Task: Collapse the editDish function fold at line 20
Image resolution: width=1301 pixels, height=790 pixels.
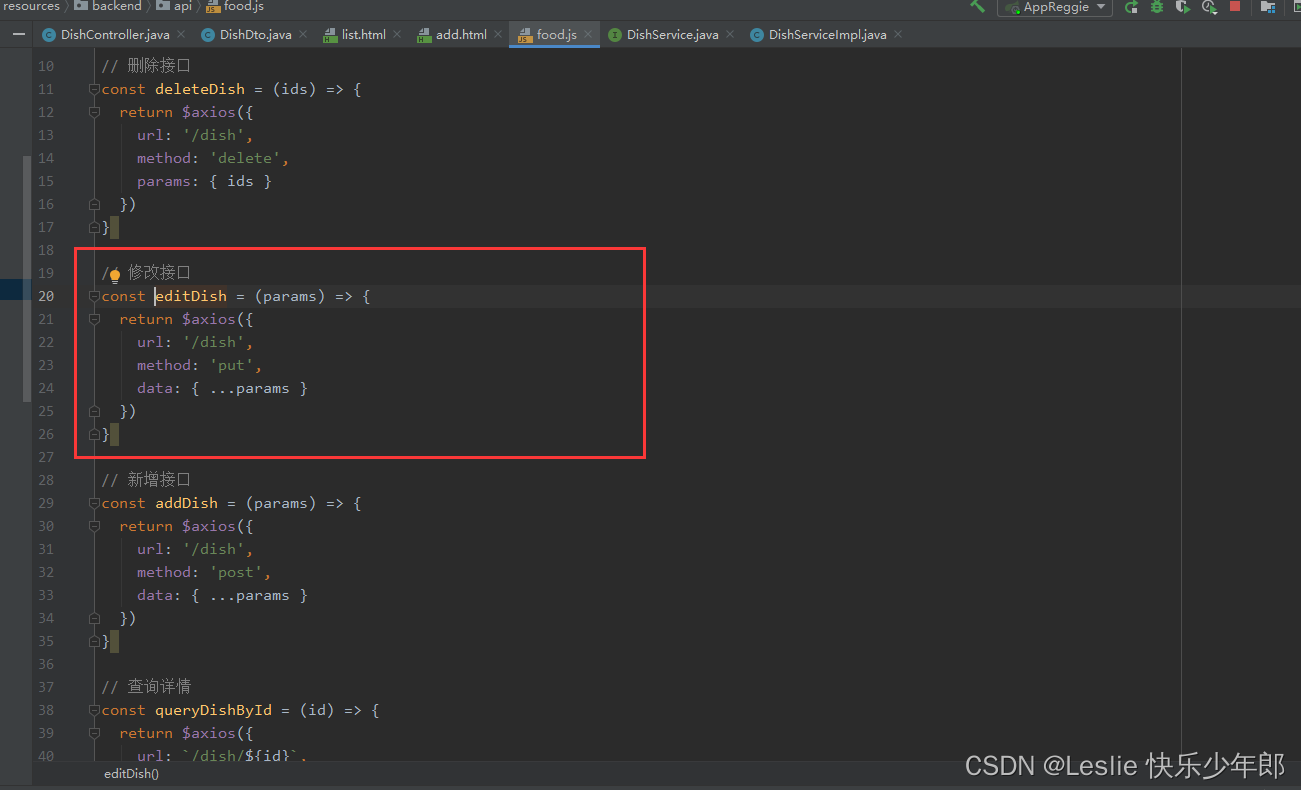Action: click(94, 296)
